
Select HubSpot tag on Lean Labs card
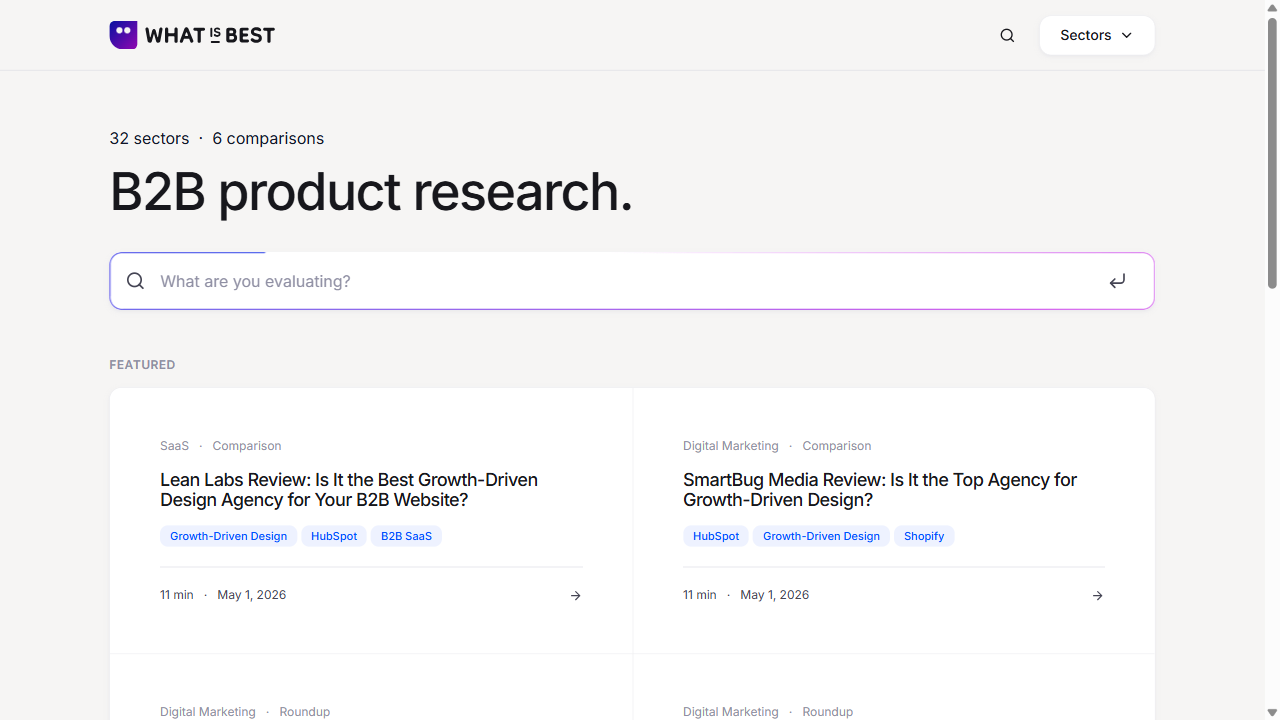tap(334, 536)
